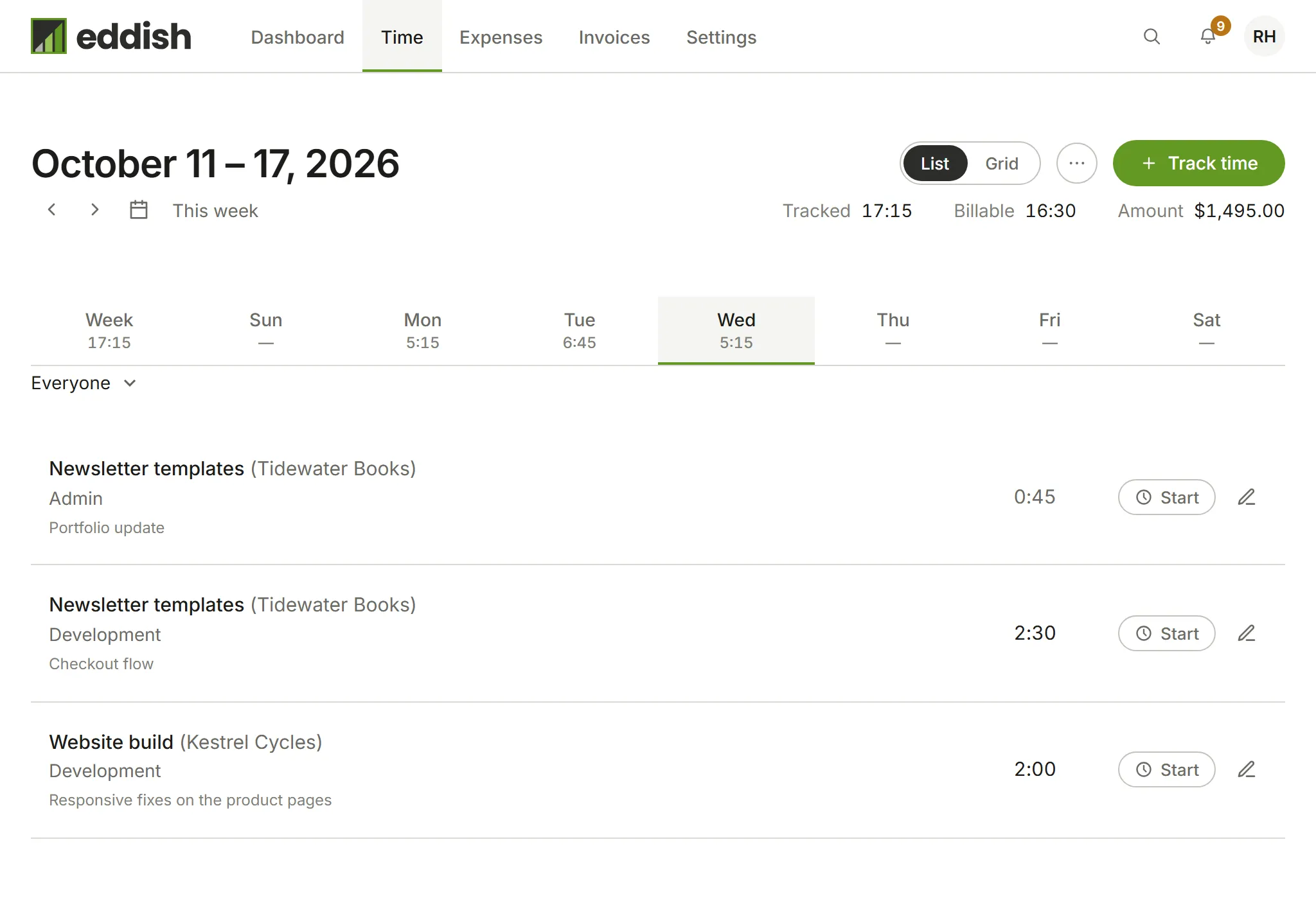
Task: Jump to This week link
Action: pyautogui.click(x=215, y=211)
